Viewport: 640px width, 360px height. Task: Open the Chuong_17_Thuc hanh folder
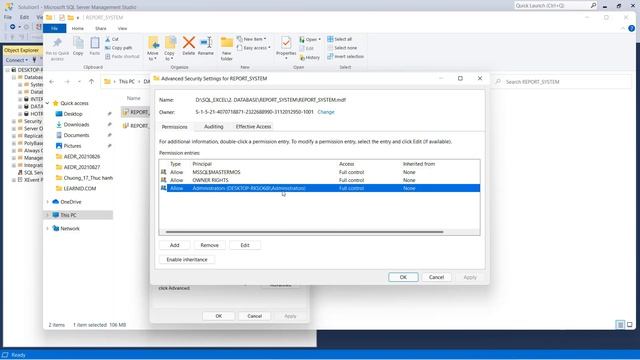tap(88, 178)
